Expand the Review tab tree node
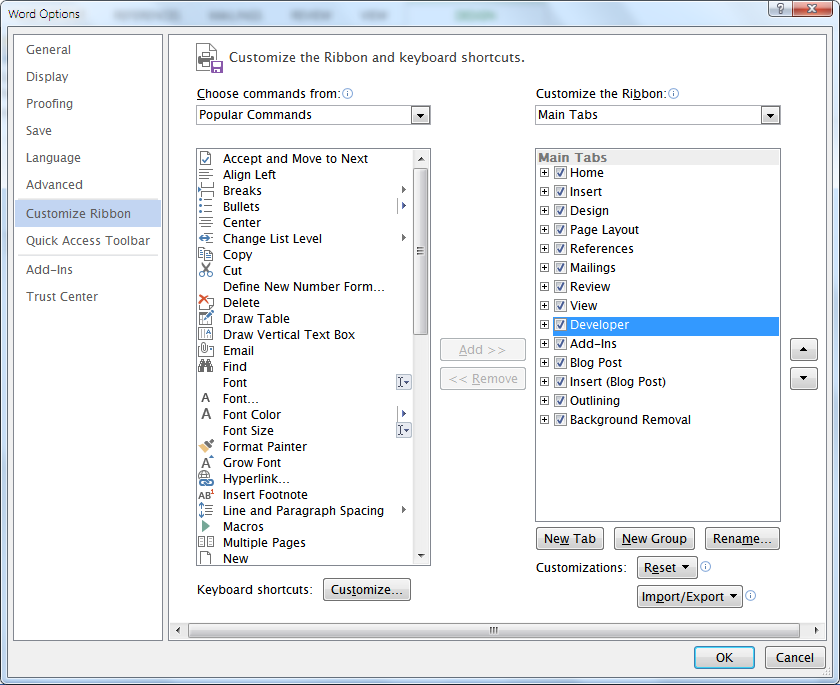Screen dimensions: 840x685 [544, 287]
